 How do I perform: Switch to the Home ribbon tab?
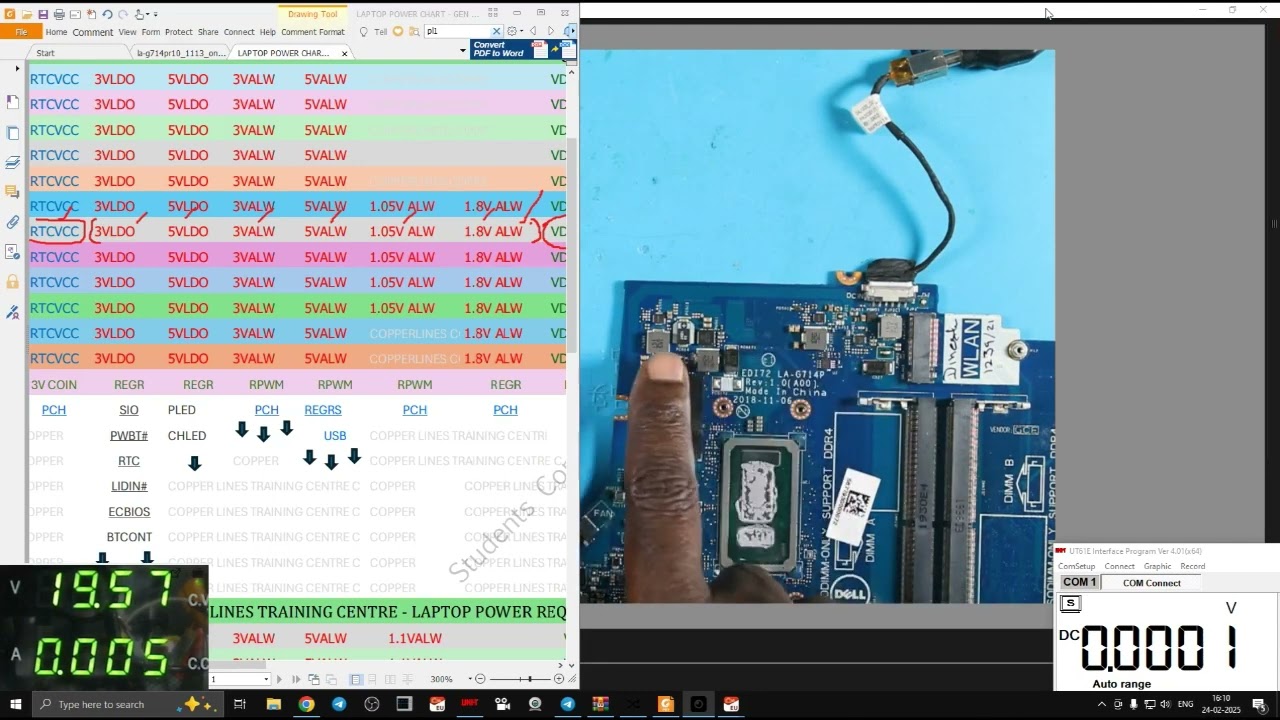(56, 32)
